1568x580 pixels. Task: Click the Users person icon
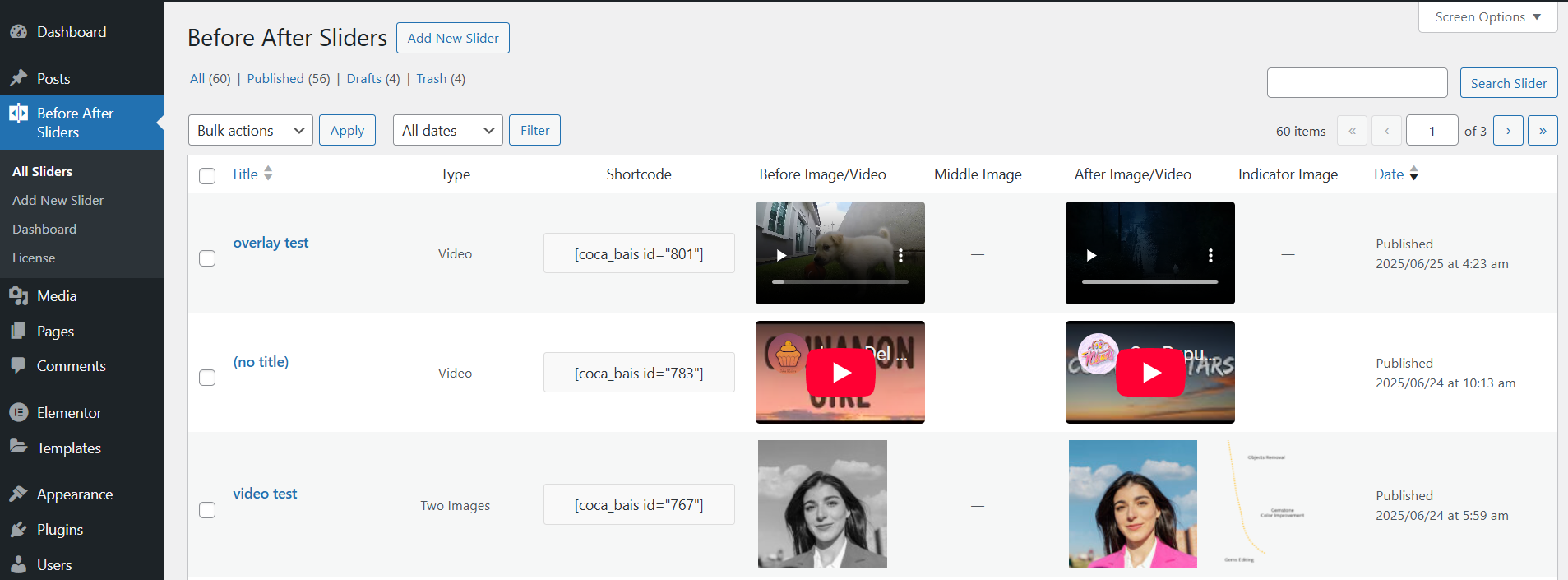tap(19, 565)
